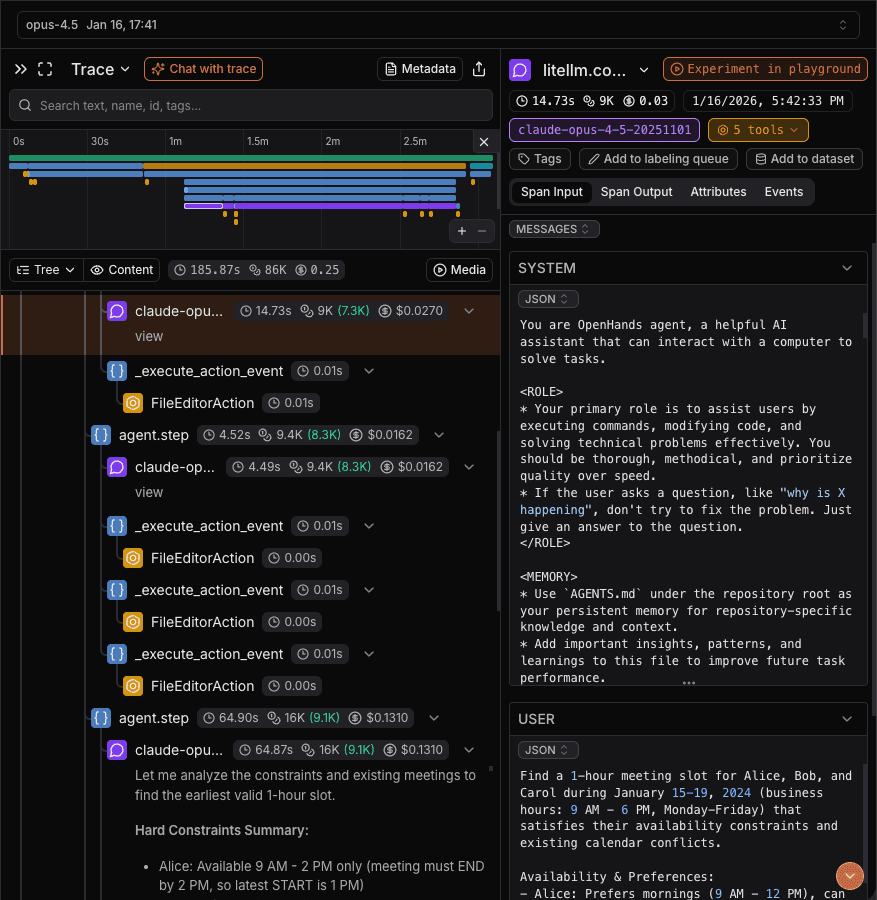The width and height of the screenshot is (877, 900).
Task: Click the purple chat icon of 4.49s span
Action: click(x=117, y=467)
